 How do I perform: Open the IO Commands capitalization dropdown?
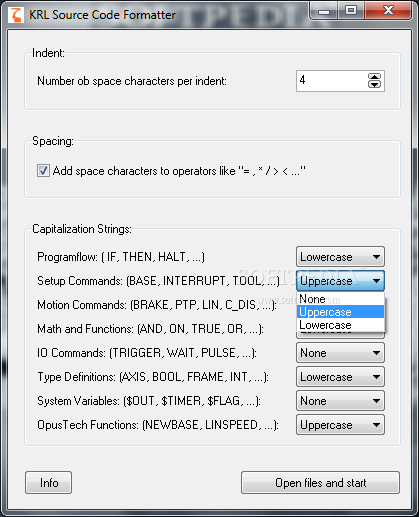(x=340, y=353)
